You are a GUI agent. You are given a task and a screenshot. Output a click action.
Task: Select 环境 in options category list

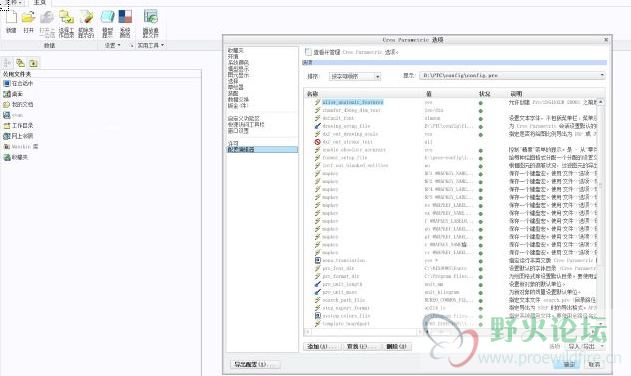pyautogui.click(x=233, y=57)
